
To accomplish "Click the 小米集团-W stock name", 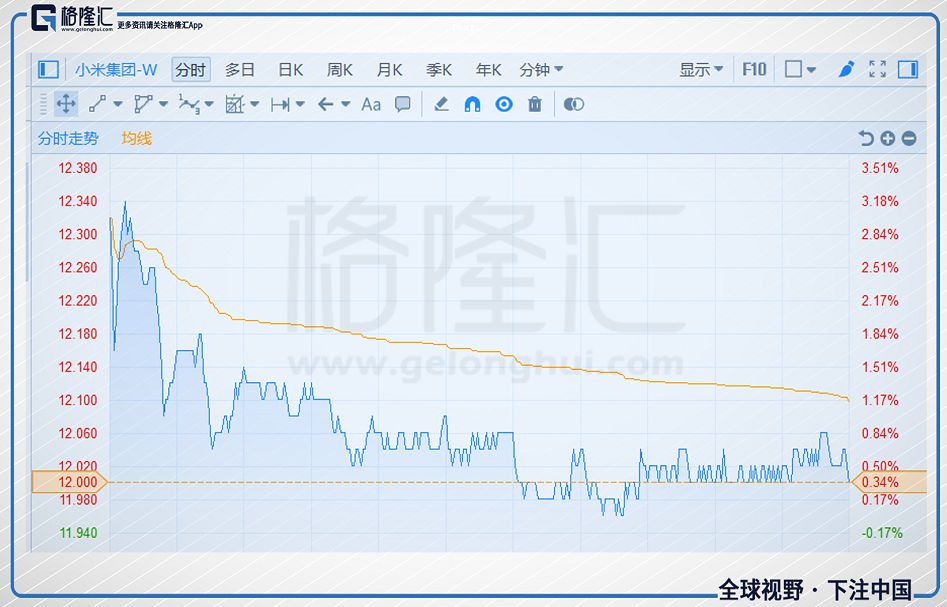I will [116, 69].
